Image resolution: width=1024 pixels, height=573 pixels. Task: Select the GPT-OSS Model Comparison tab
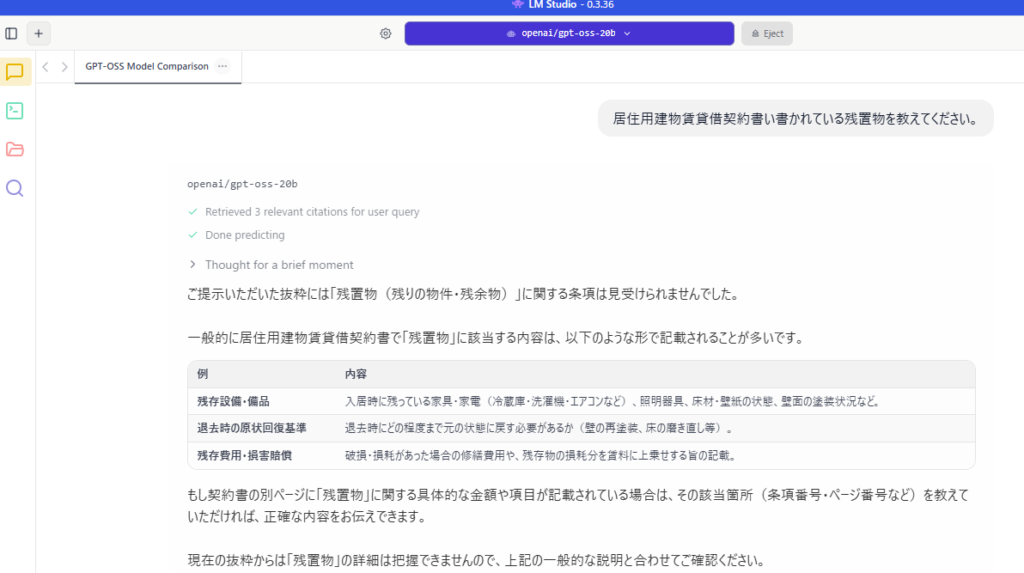[146, 67]
